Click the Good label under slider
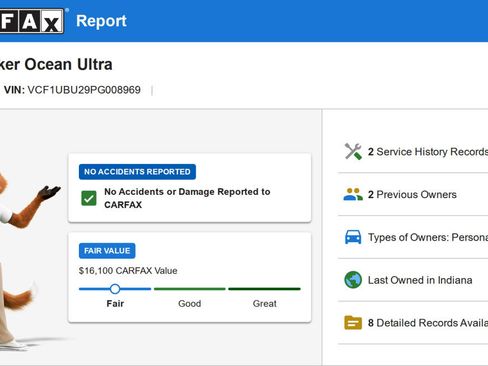Viewport: 488px width, 366px height. tap(190, 304)
